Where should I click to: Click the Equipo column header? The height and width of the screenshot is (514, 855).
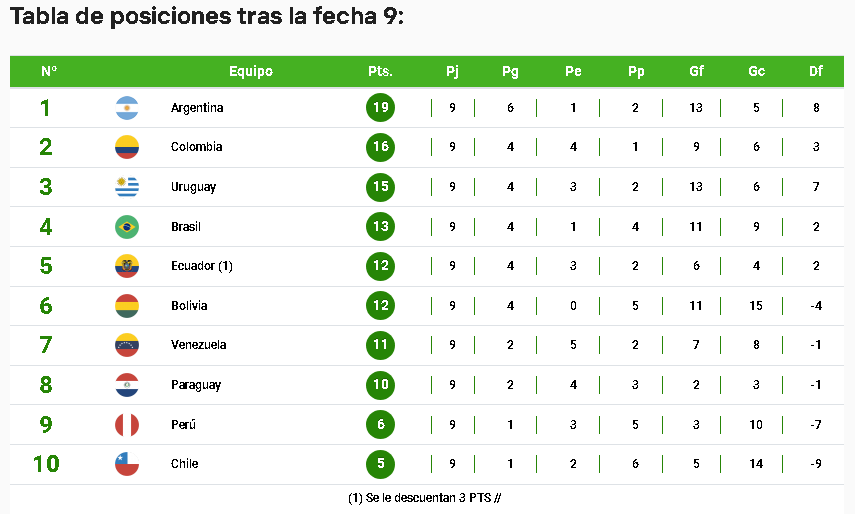[x=251, y=71]
